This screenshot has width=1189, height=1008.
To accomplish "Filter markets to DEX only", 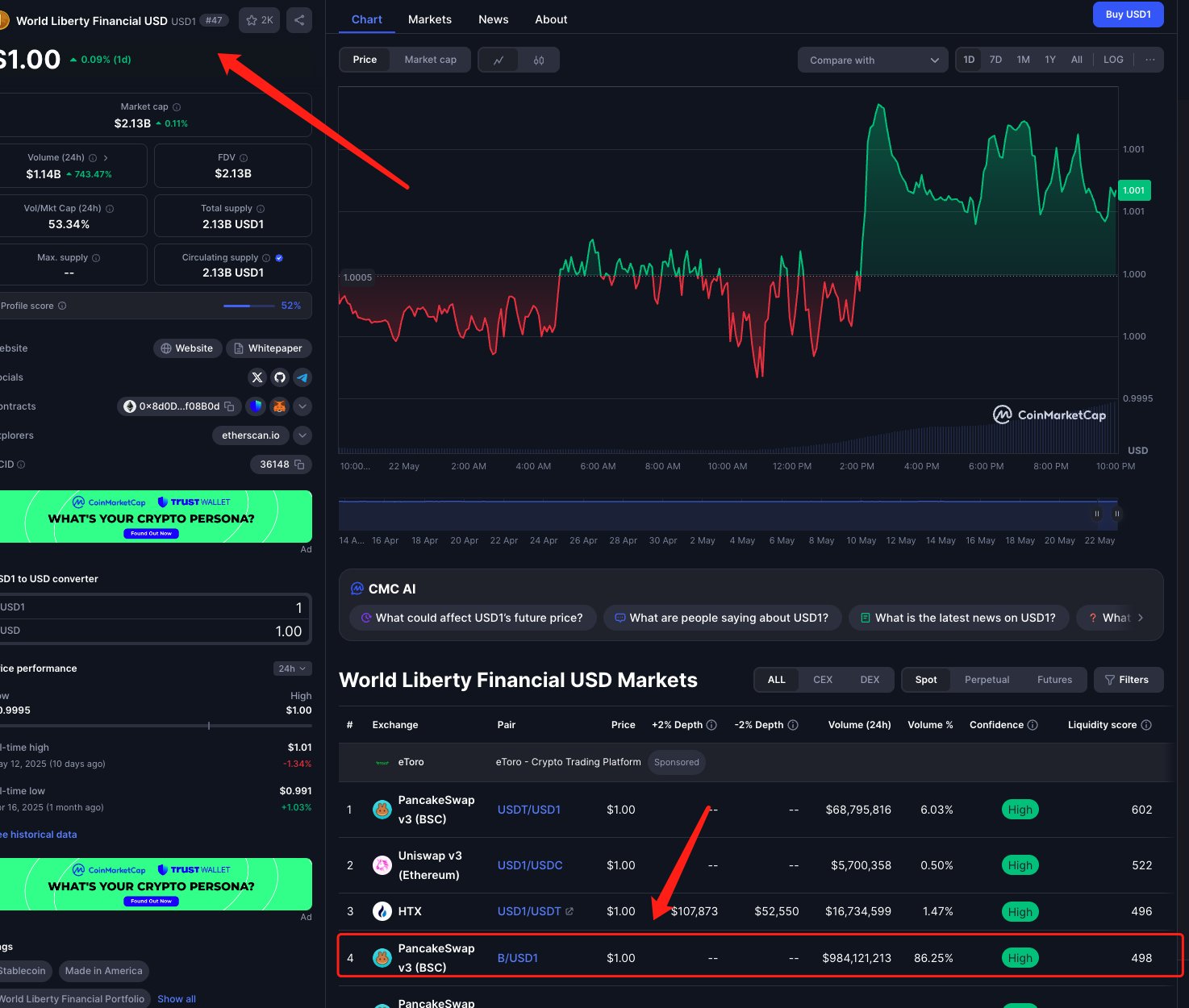I will click(870, 680).
